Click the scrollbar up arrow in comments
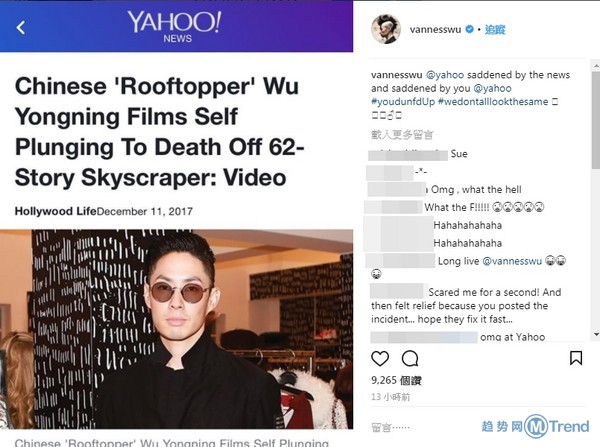The height and width of the screenshot is (447, 600). pyautogui.click(x=596, y=66)
